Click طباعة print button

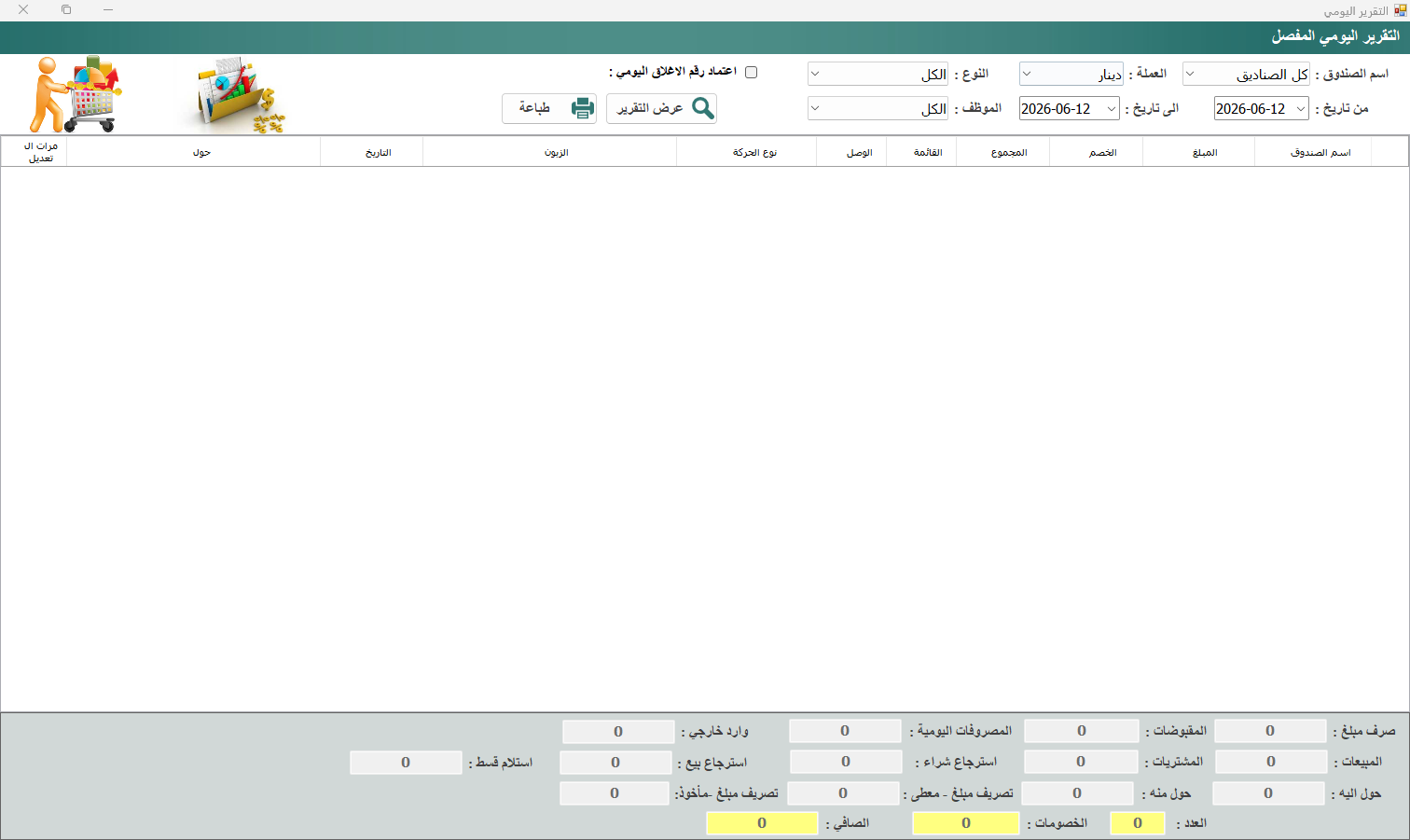[x=549, y=108]
